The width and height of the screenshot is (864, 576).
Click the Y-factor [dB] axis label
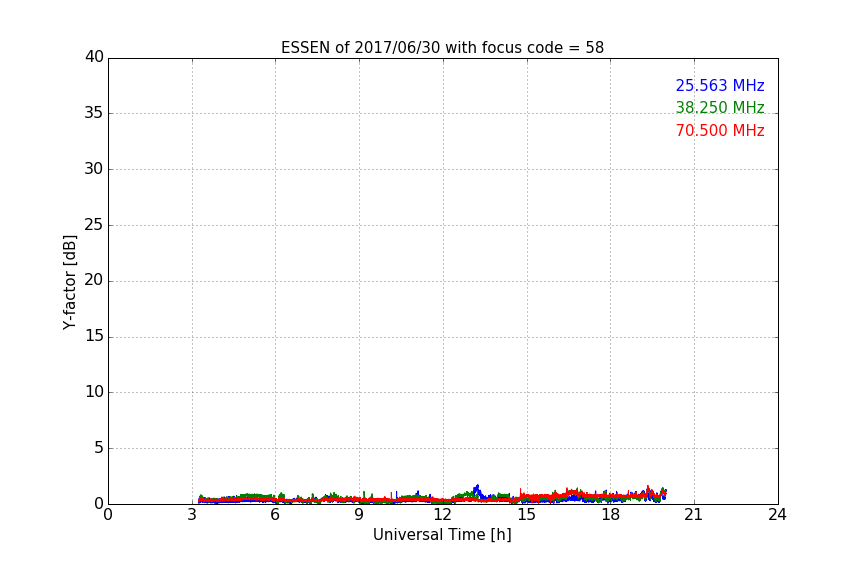69,282
